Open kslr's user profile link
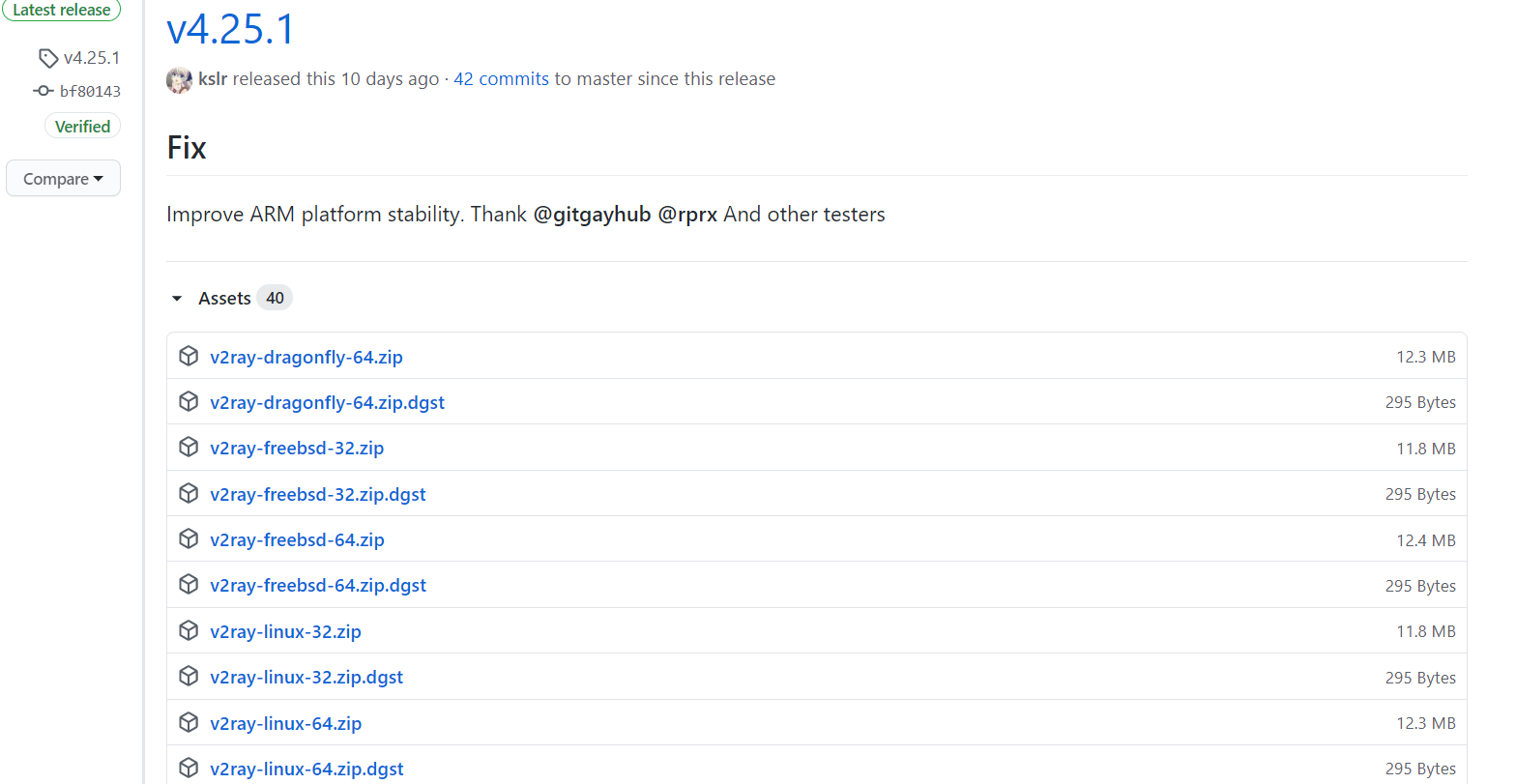This screenshot has width=1516, height=784. point(213,79)
